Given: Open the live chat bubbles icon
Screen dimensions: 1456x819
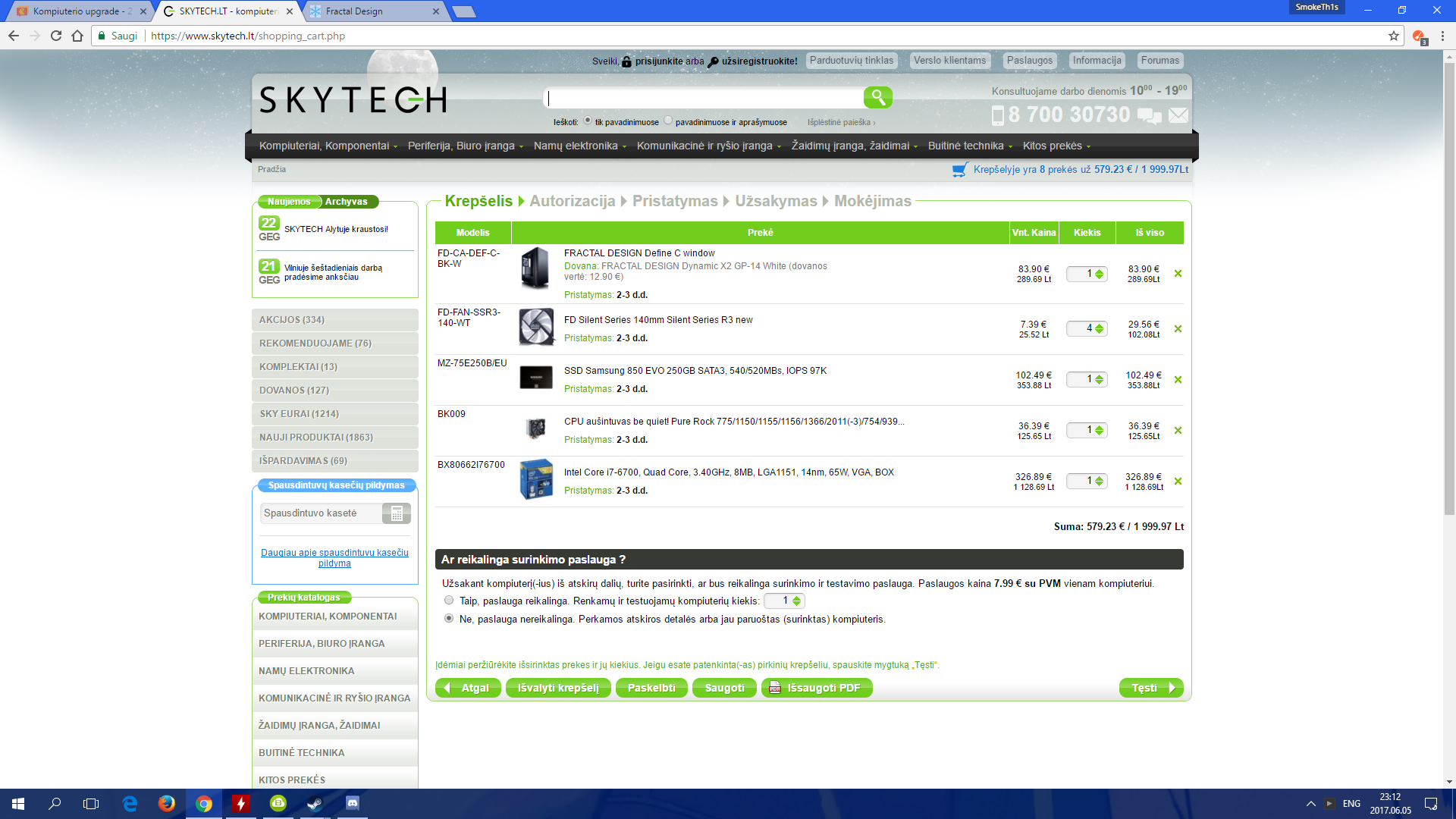Looking at the screenshot, I should point(1149,115).
